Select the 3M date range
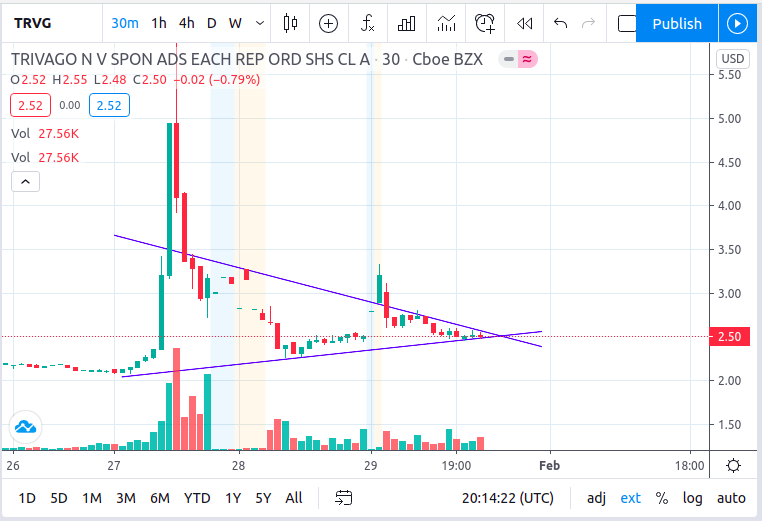 [125, 498]
